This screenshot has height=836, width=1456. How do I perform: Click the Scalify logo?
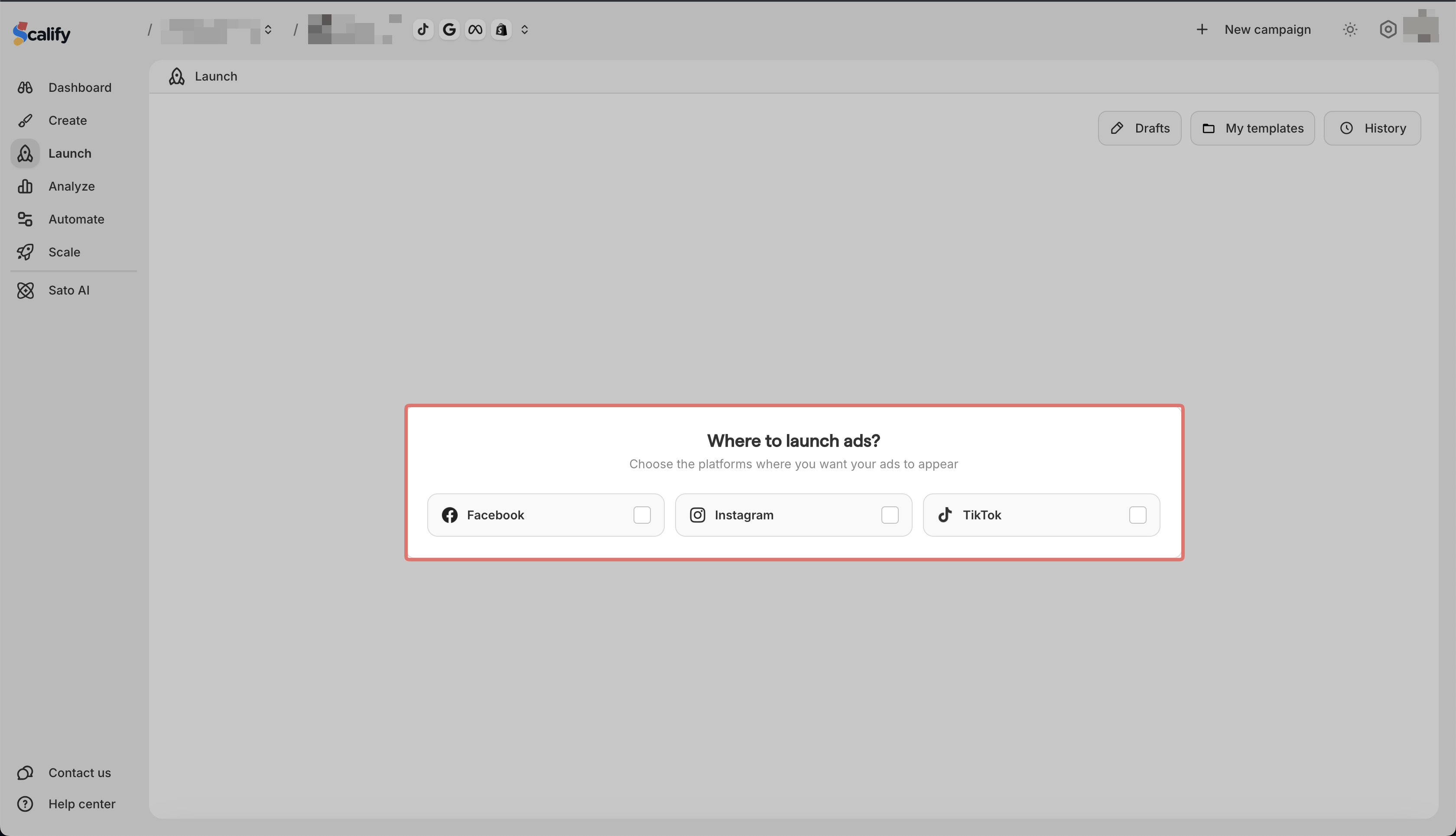(x=41, y=33)
